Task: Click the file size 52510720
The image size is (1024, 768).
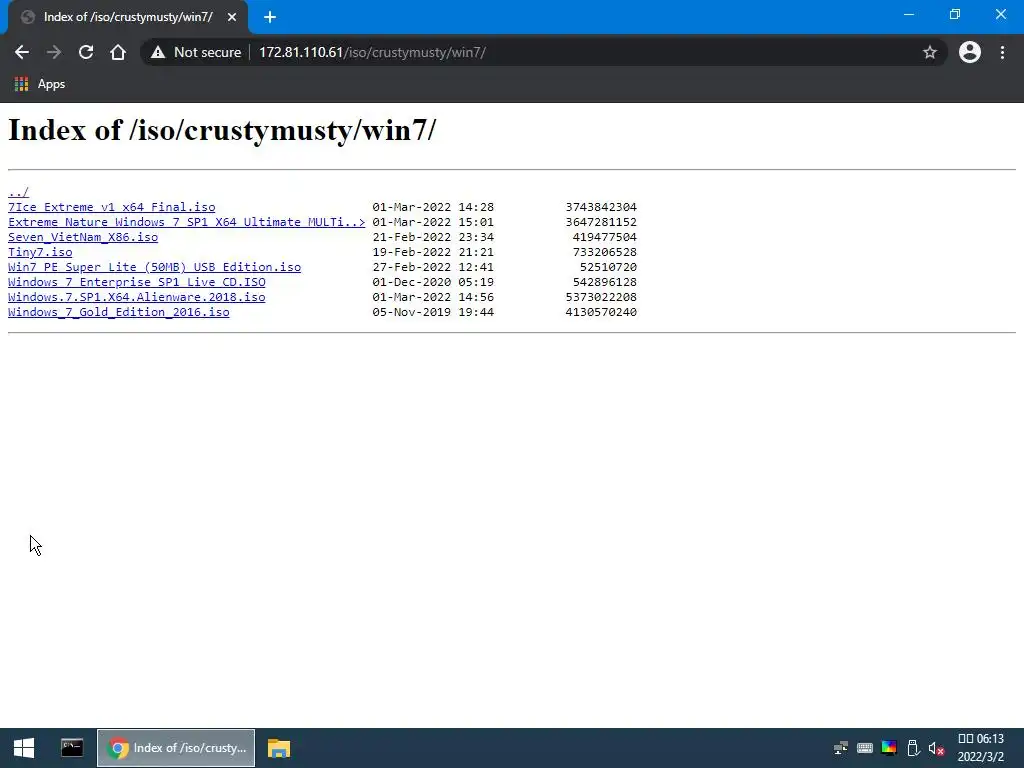Action: (x=608, y=267)
